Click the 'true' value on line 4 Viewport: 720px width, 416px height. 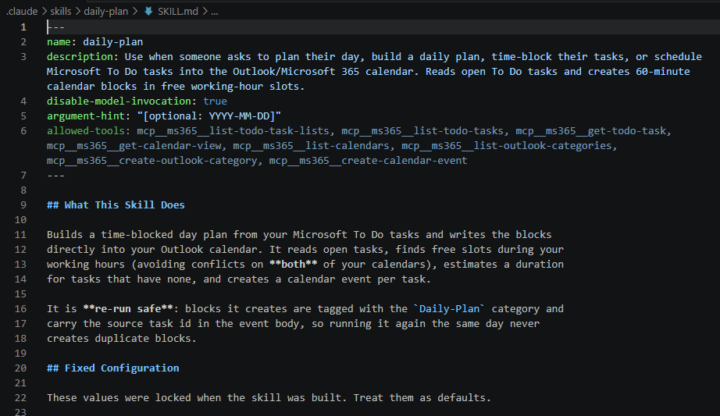point(215,101)
